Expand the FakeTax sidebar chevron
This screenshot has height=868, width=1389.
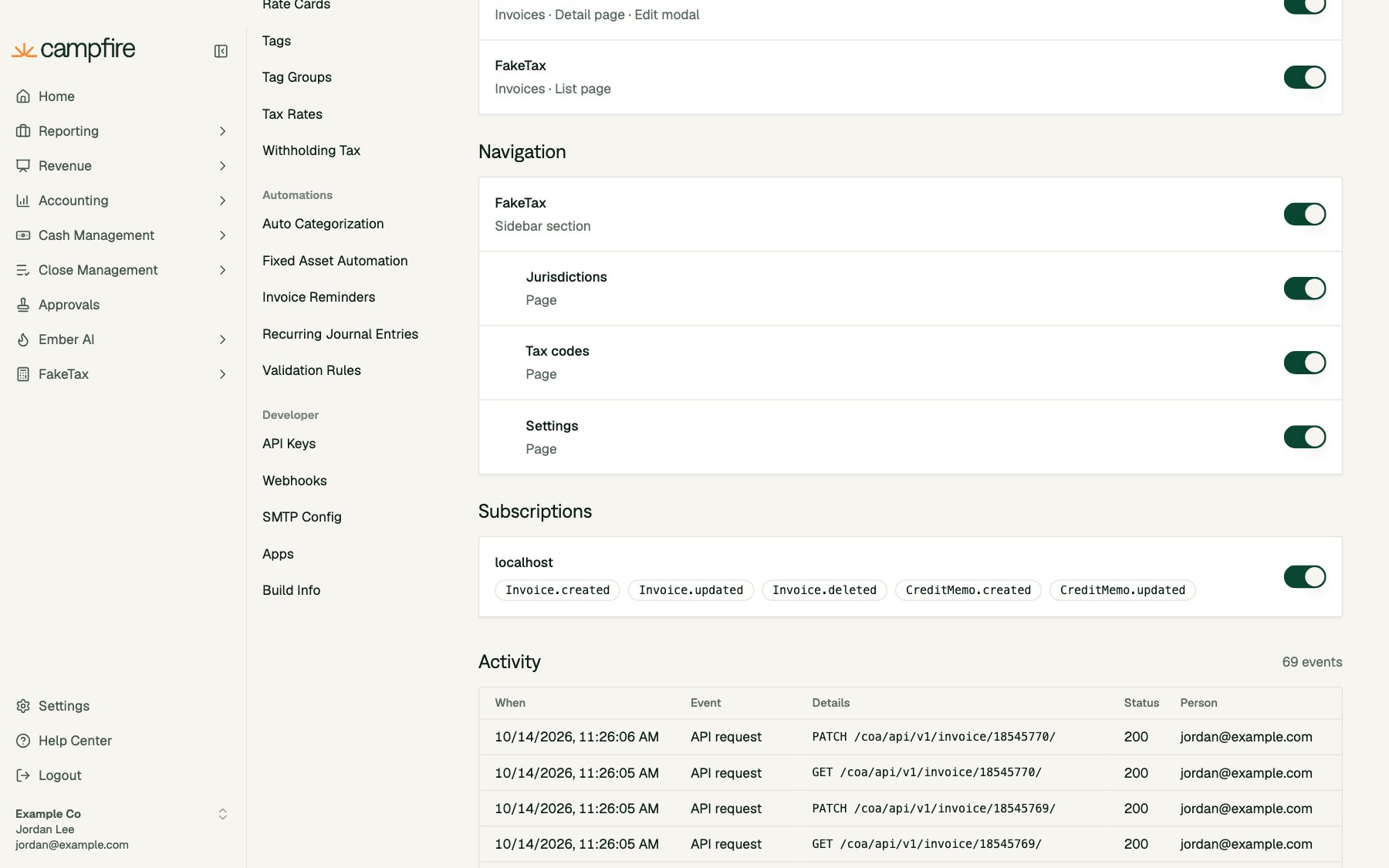222,374
